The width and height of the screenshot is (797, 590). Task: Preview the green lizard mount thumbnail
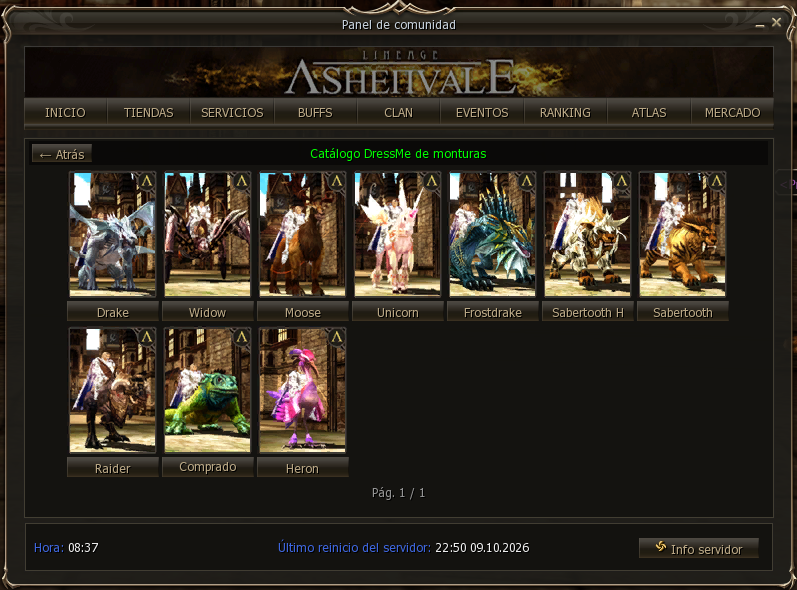207,390
